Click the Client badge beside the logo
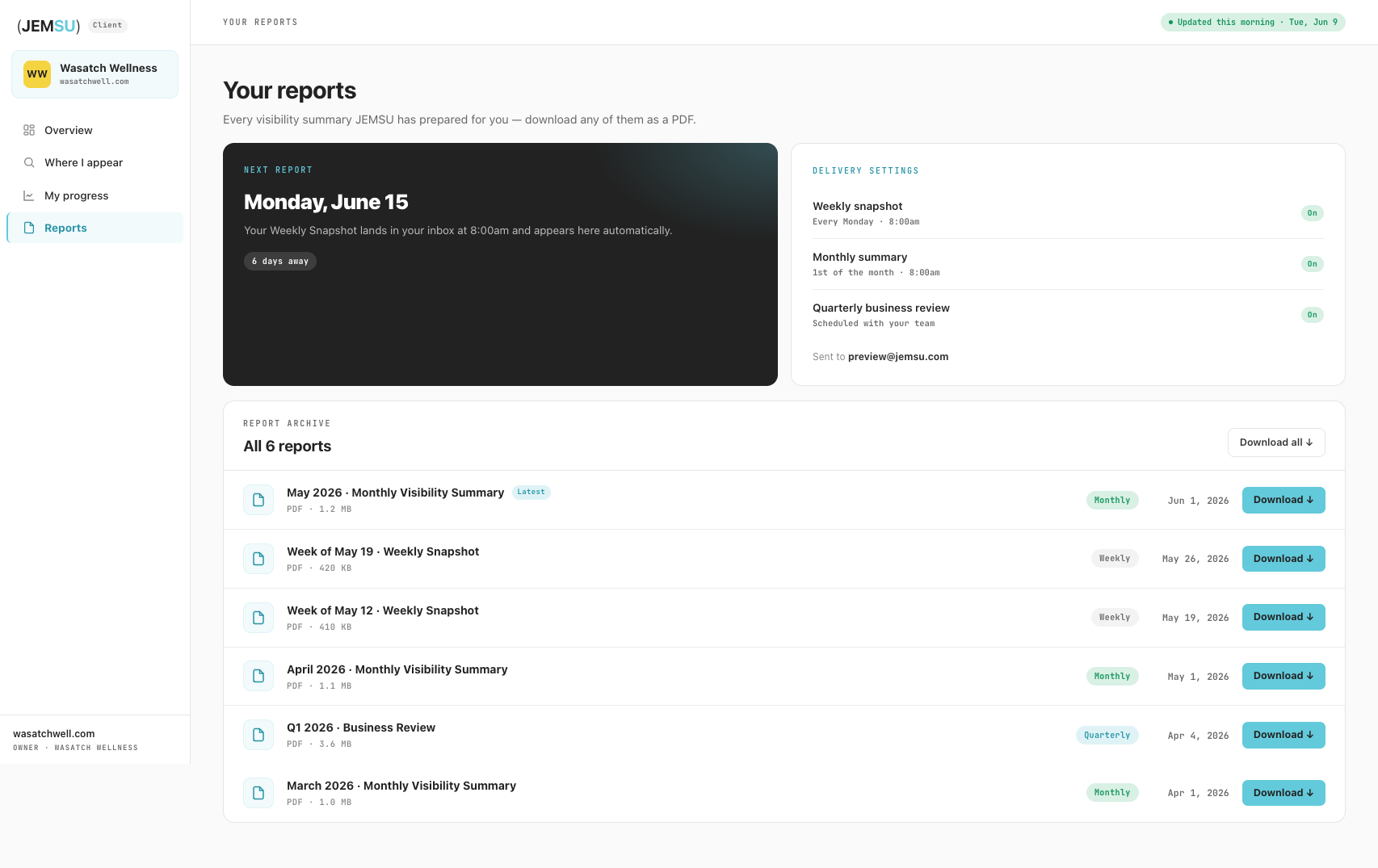Viewport: 1378px width, 868px height. 107,25
